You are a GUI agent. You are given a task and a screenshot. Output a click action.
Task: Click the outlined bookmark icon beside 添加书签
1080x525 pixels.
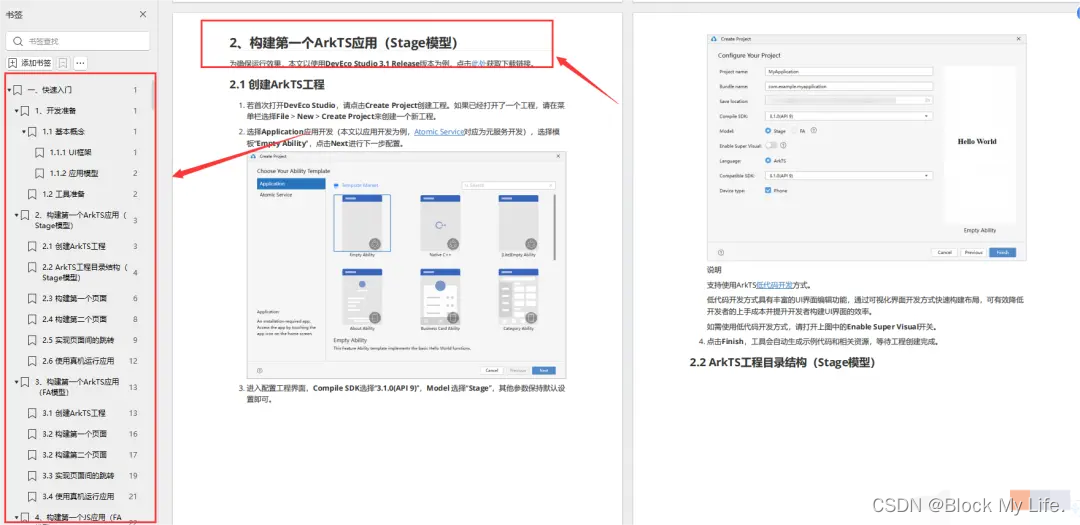(x=63, y=63)
